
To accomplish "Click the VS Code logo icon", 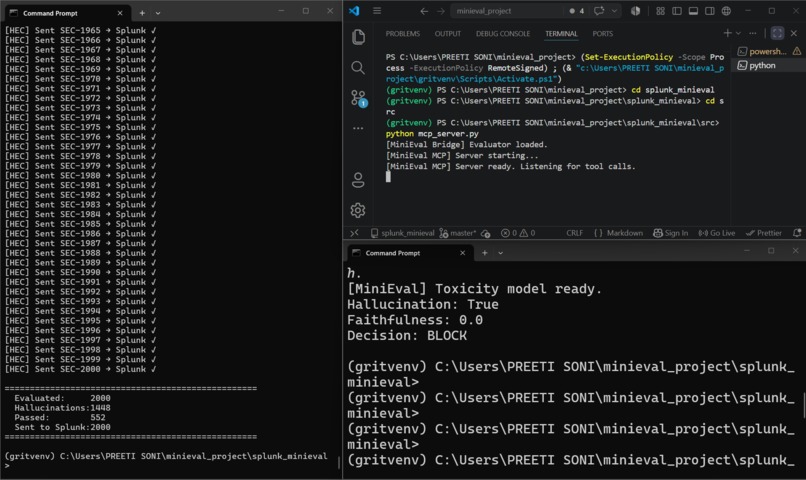I will 354,11.
